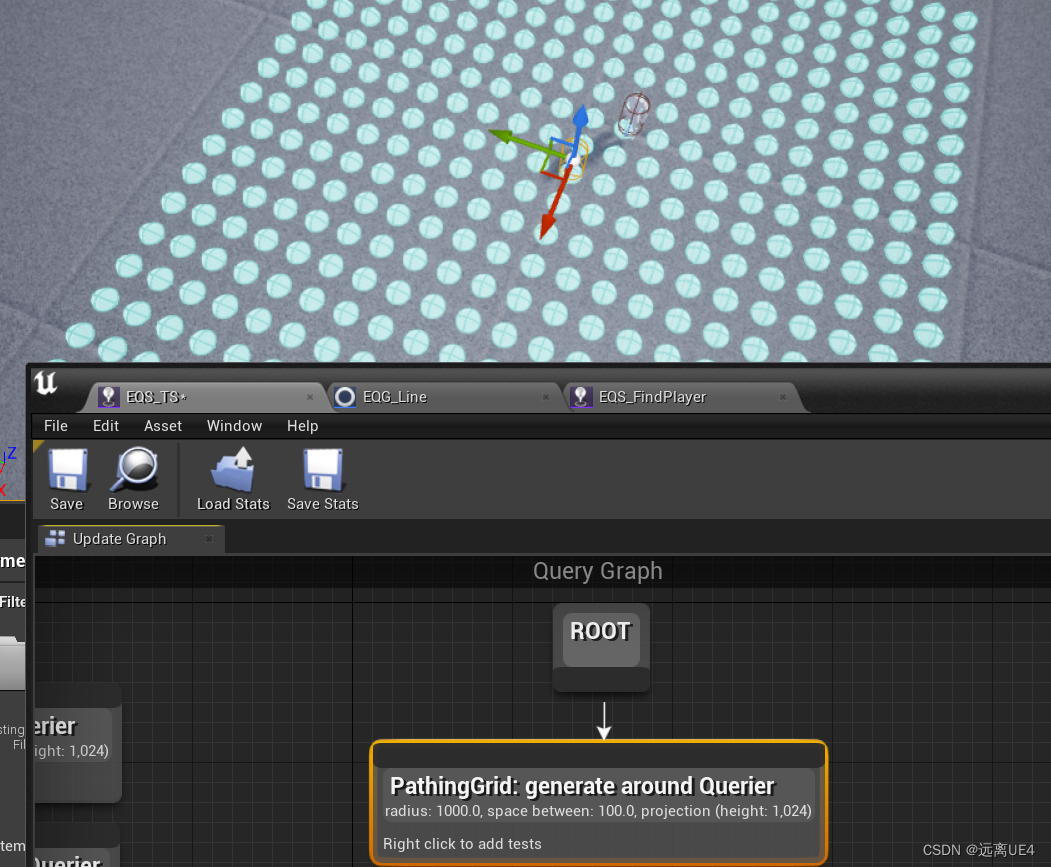Click the green axis gizmo arrow
Screen dimensions: 1051x867
click(505, 137)
